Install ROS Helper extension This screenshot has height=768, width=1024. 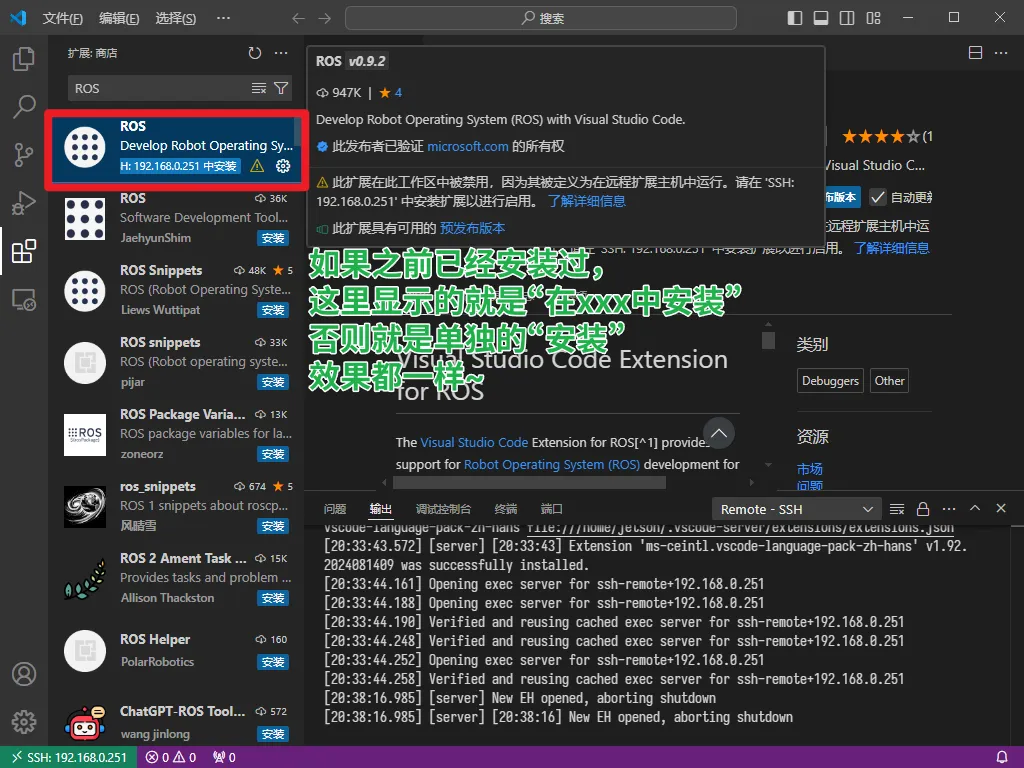273,662
